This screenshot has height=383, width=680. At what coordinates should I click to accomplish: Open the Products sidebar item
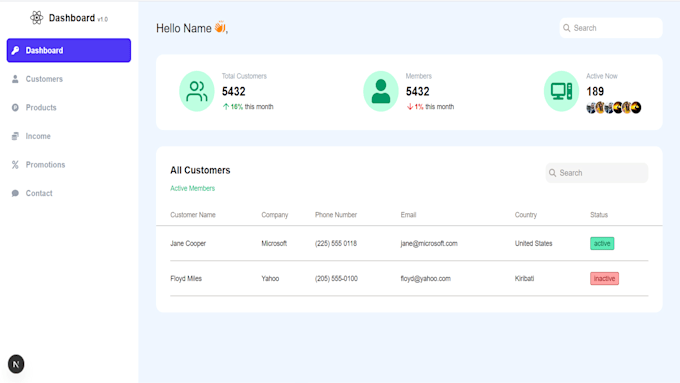click(x=69, y=108)
